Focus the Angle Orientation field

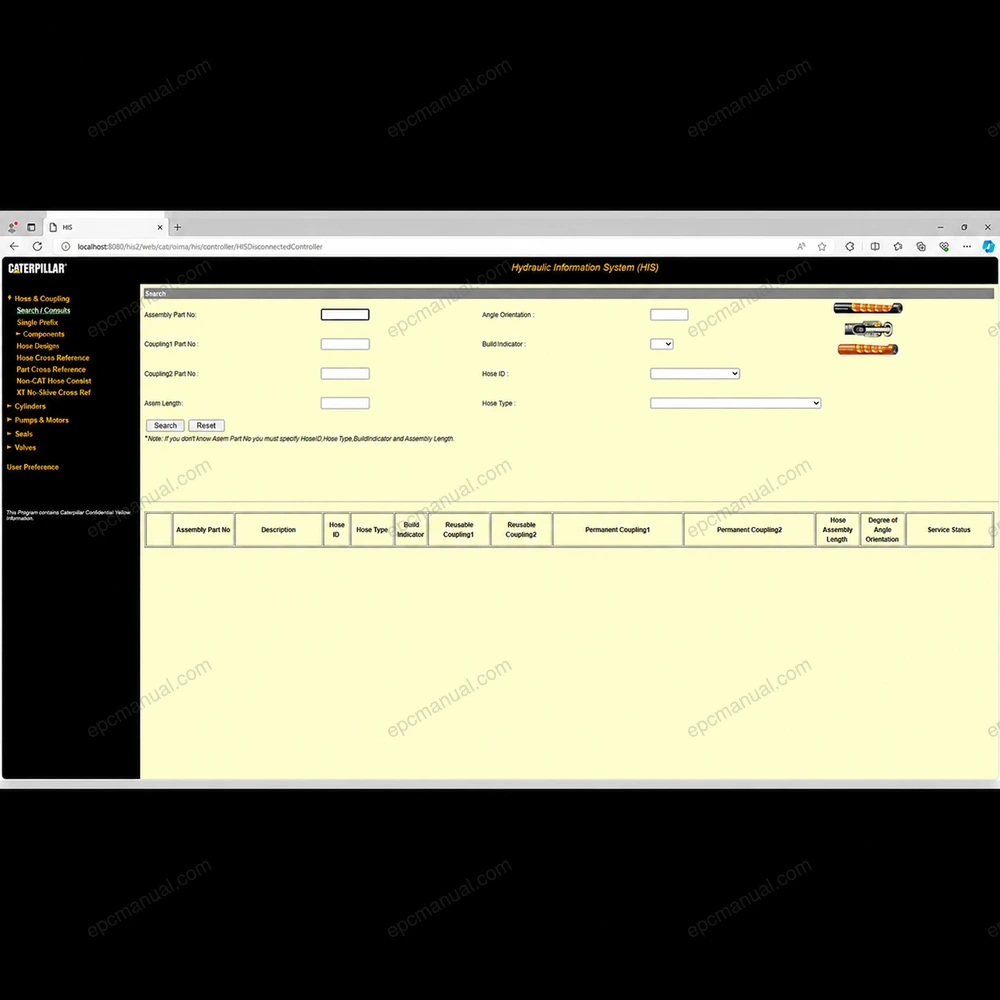point(669,314)
